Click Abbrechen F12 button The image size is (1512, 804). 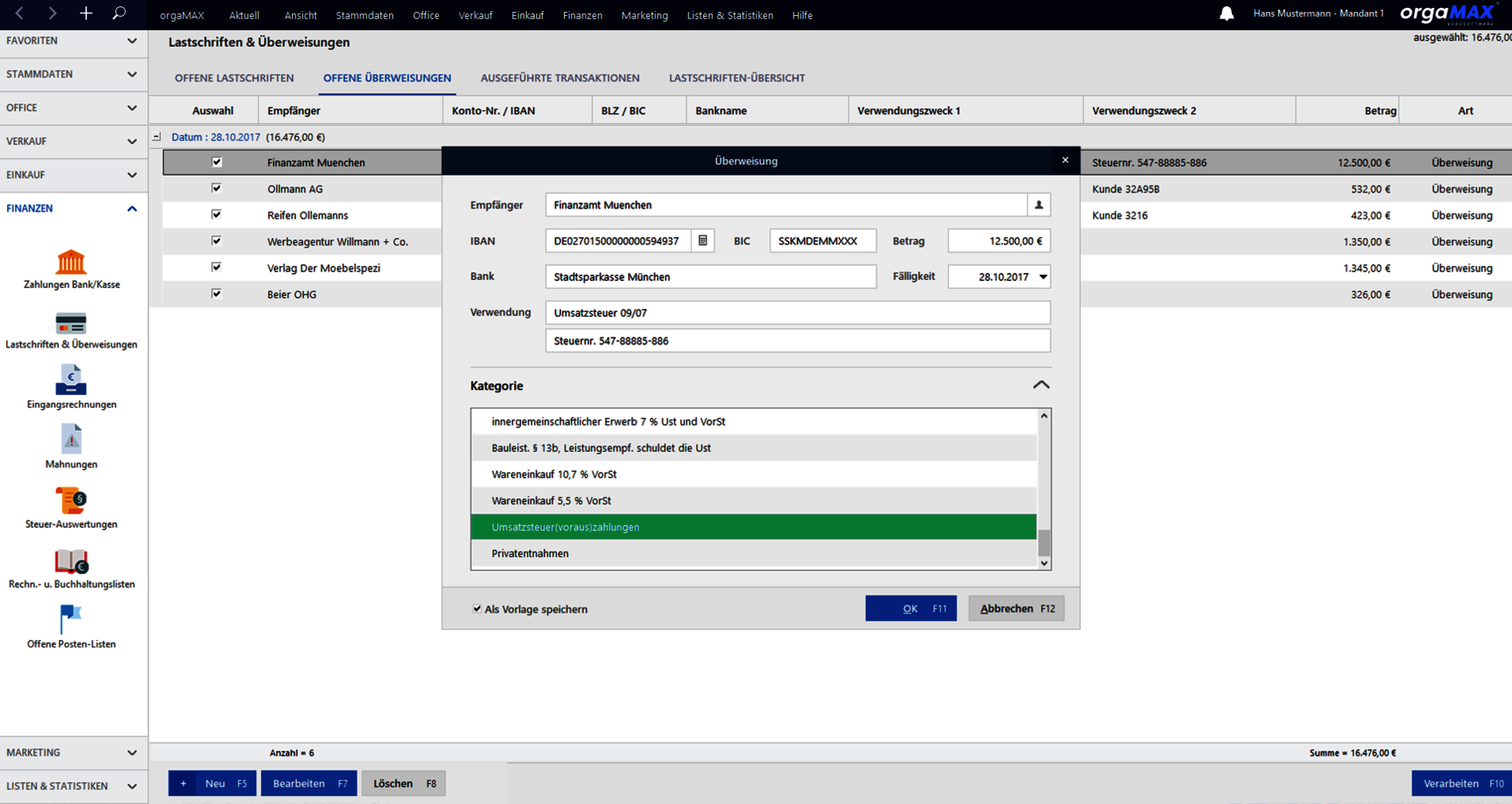1016,609
